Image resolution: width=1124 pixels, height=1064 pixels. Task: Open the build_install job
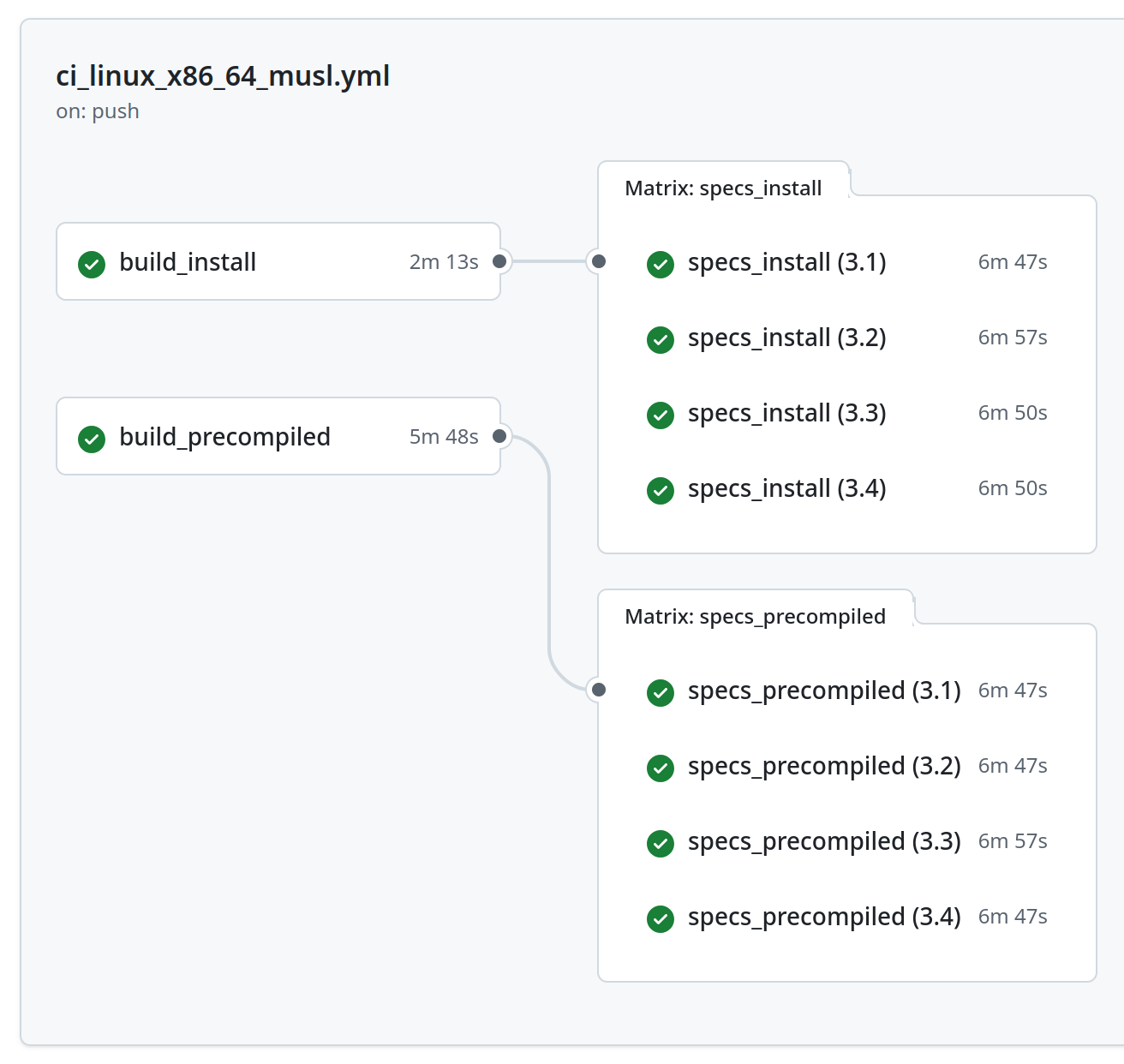pyautogui.click(x=278, y=261)
